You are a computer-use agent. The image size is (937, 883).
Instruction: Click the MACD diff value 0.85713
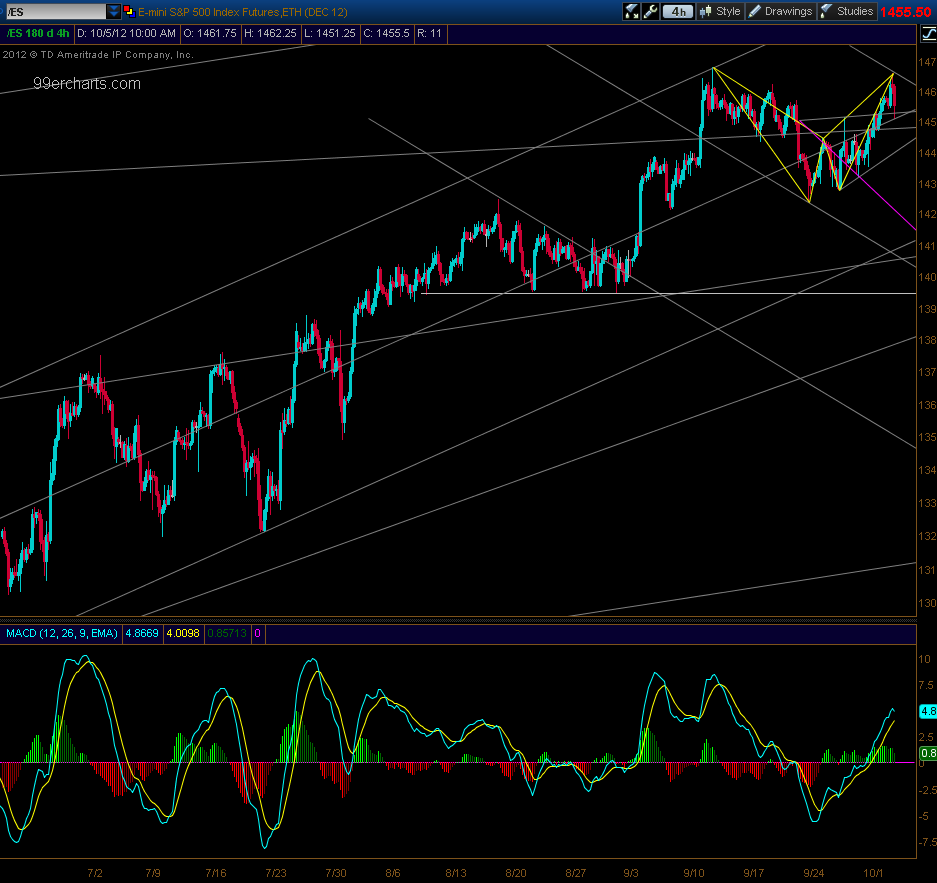226,633
